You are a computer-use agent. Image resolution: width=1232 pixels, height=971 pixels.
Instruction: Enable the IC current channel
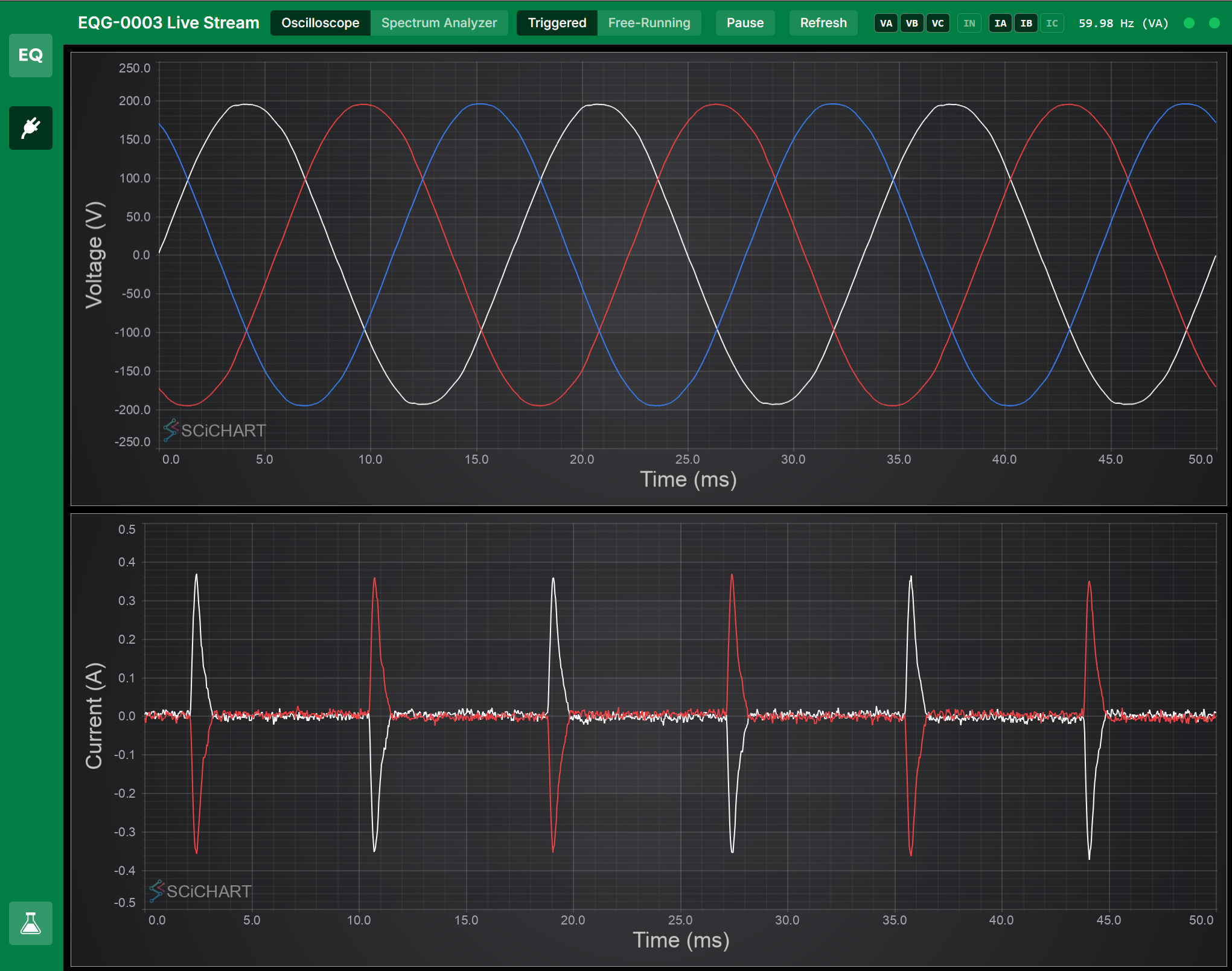(1052, 24)
